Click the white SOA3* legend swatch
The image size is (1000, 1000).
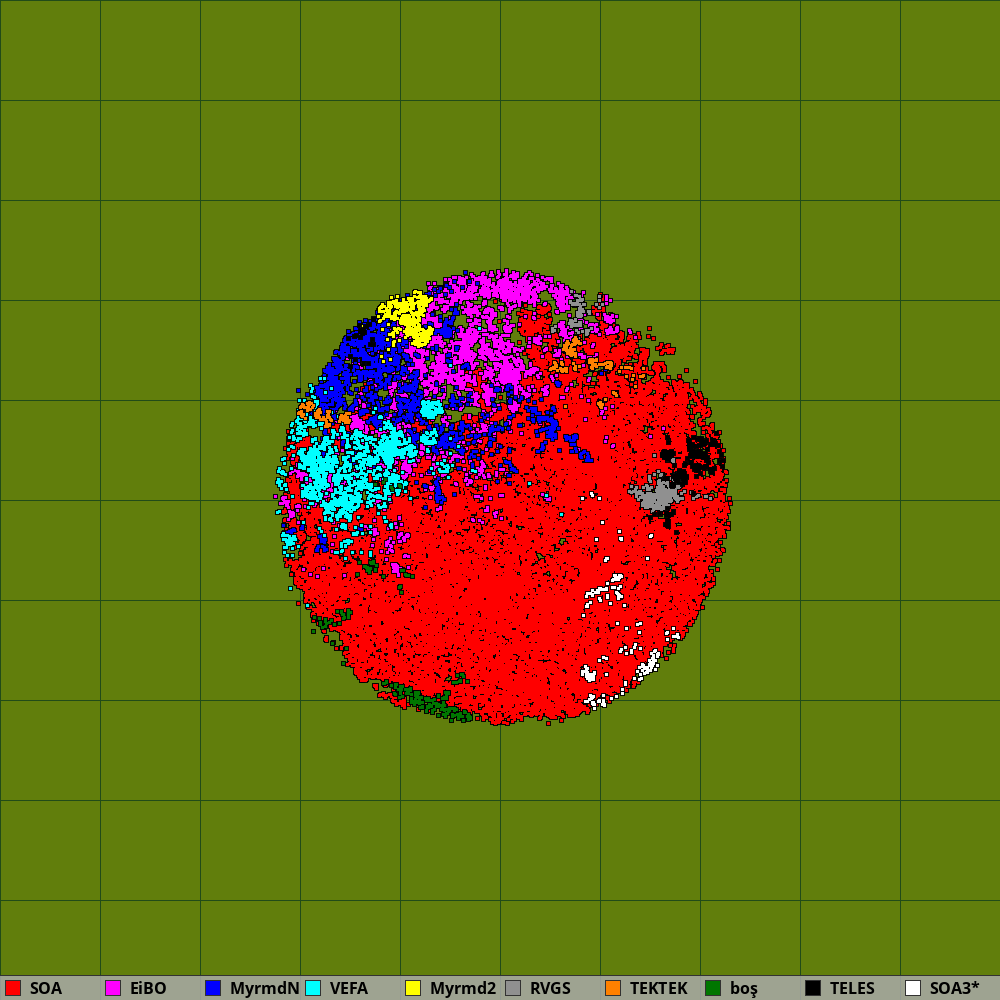[x=913, y=988]
